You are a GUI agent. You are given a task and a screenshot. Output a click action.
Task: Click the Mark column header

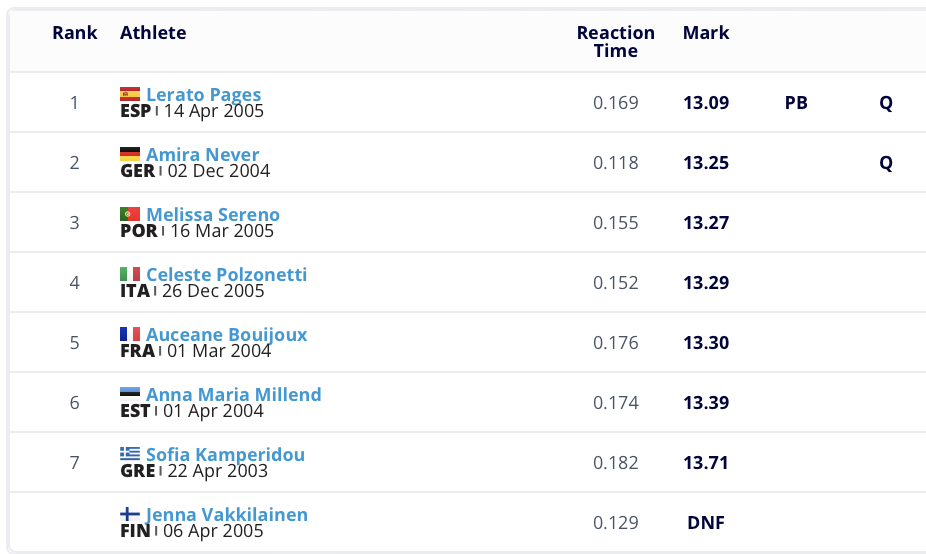tap(706, 33)
